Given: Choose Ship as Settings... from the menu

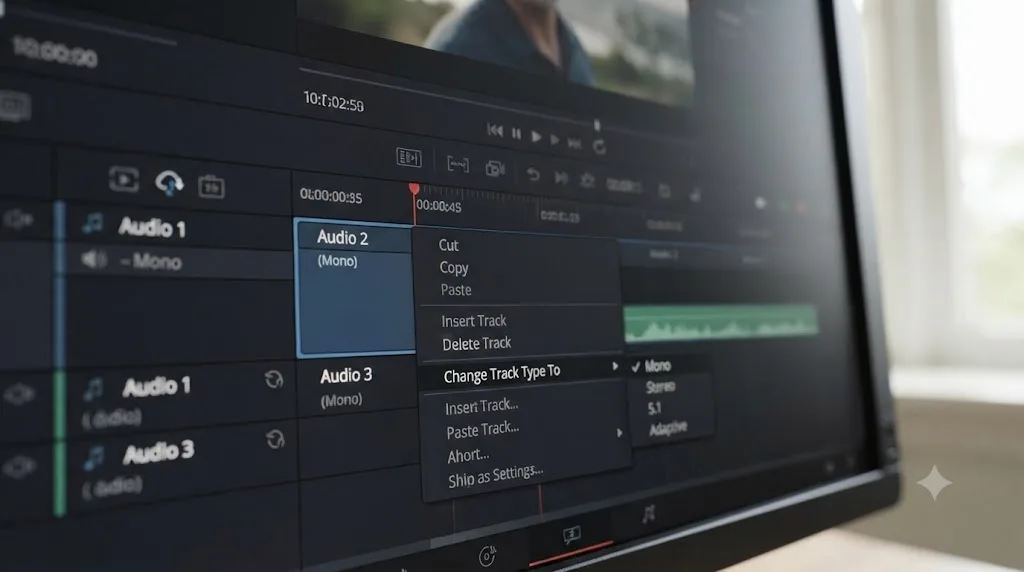Looking at the screenshot, I should point(495,476).
